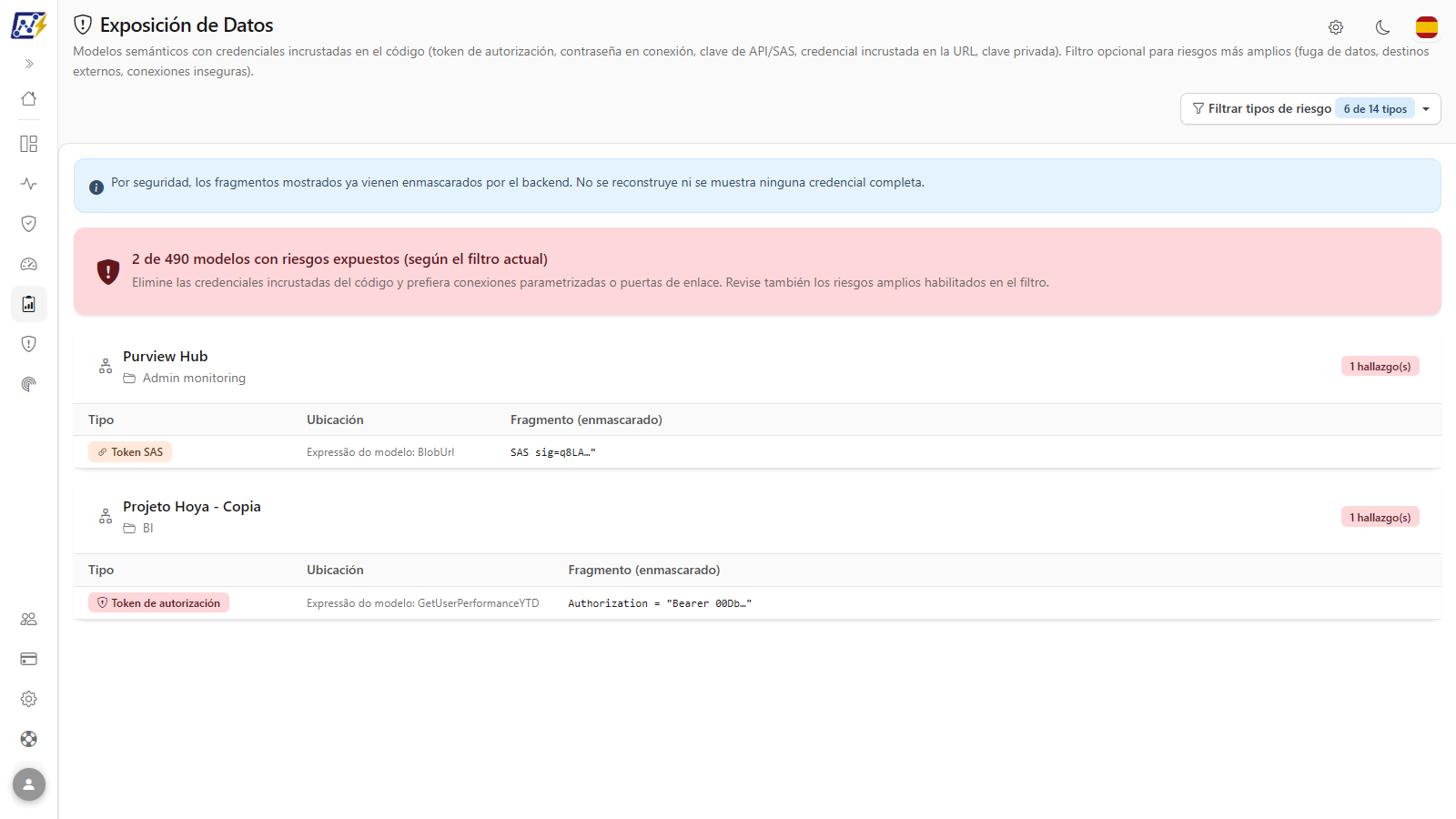1456x819 pixels.
Task: Open the dashboard layout sidebar icon
Action: 29,144
